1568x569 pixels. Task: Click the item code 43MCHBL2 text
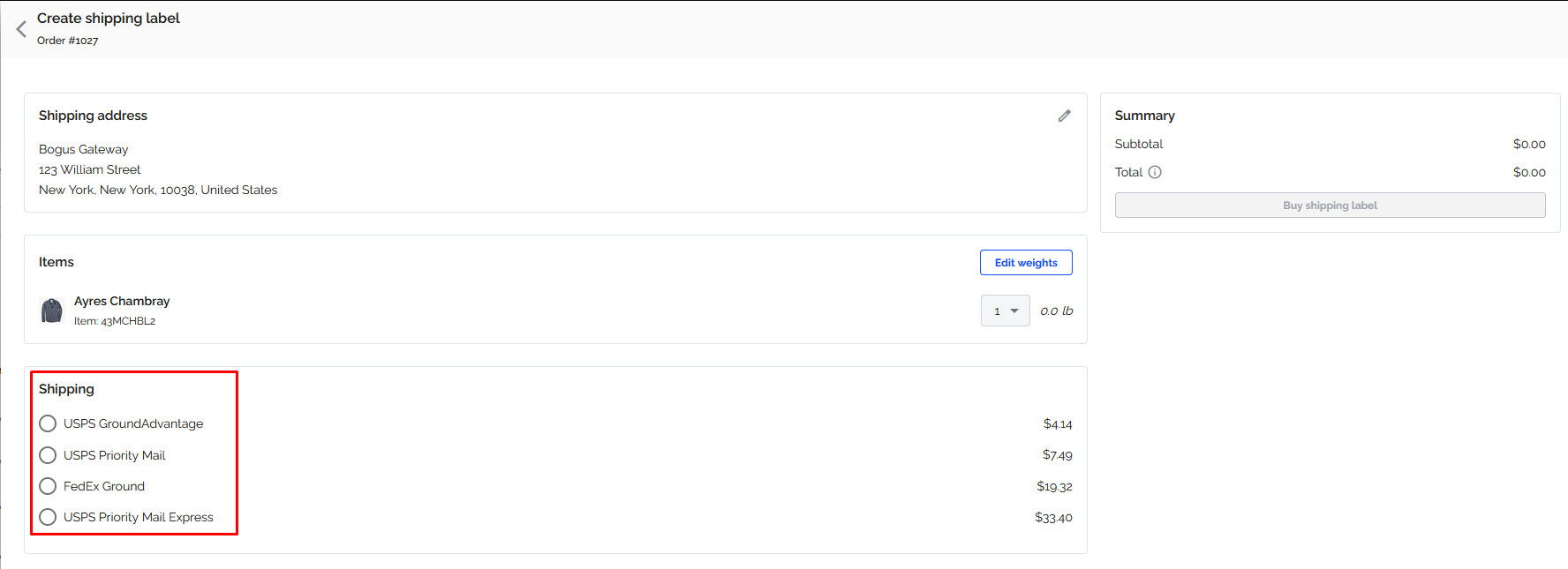[128, 321]
